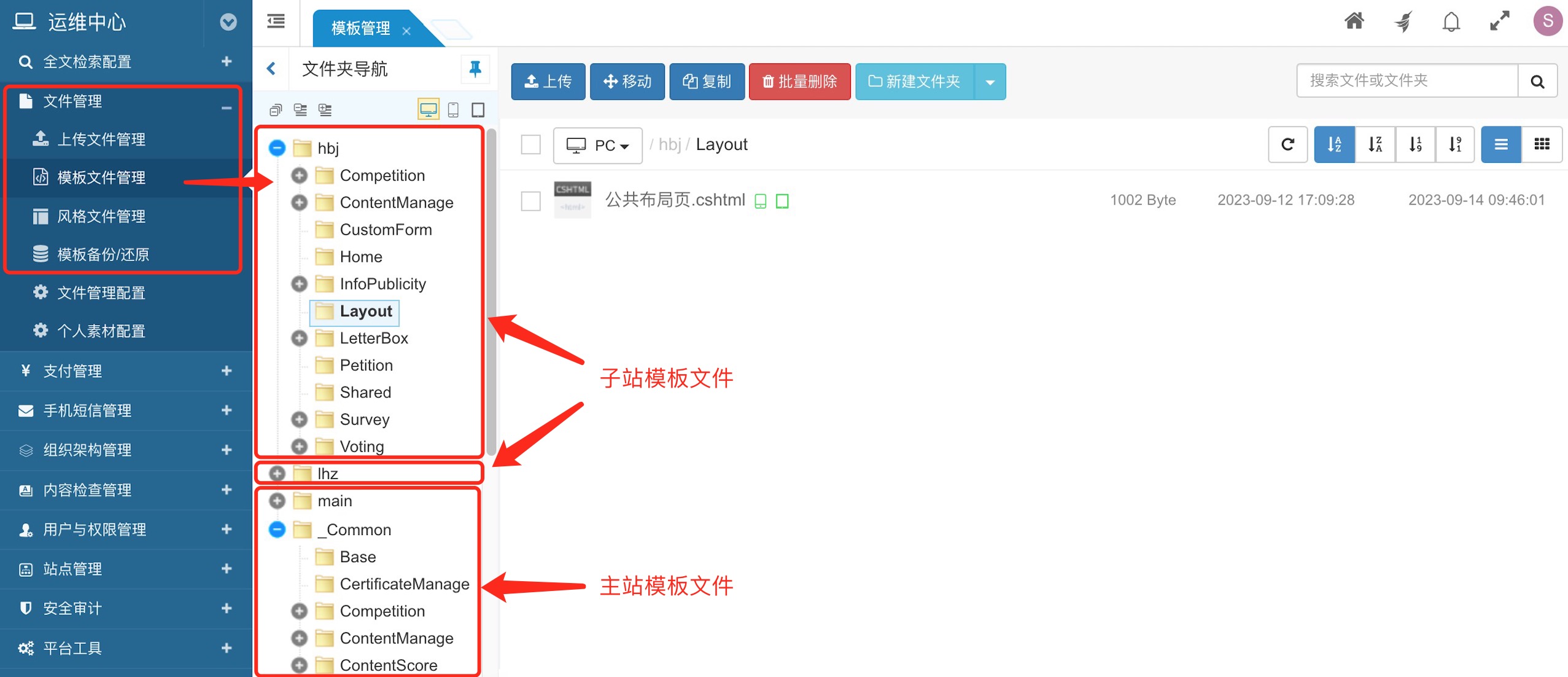Switch file list to grid view
This screenshot has width=1568, height=677.
pos(1542,144)
